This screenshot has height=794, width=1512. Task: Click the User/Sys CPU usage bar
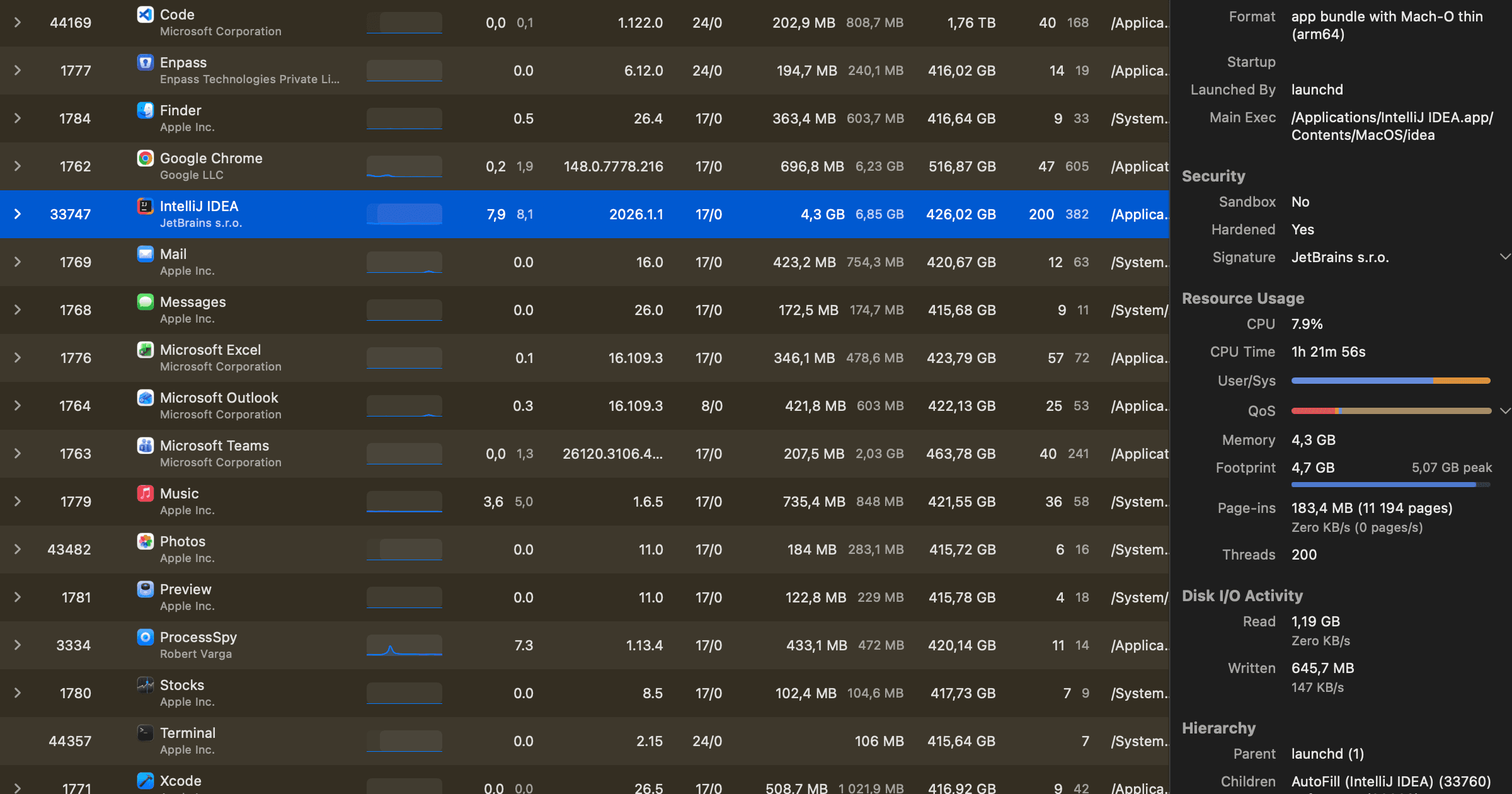[1391, 381]
